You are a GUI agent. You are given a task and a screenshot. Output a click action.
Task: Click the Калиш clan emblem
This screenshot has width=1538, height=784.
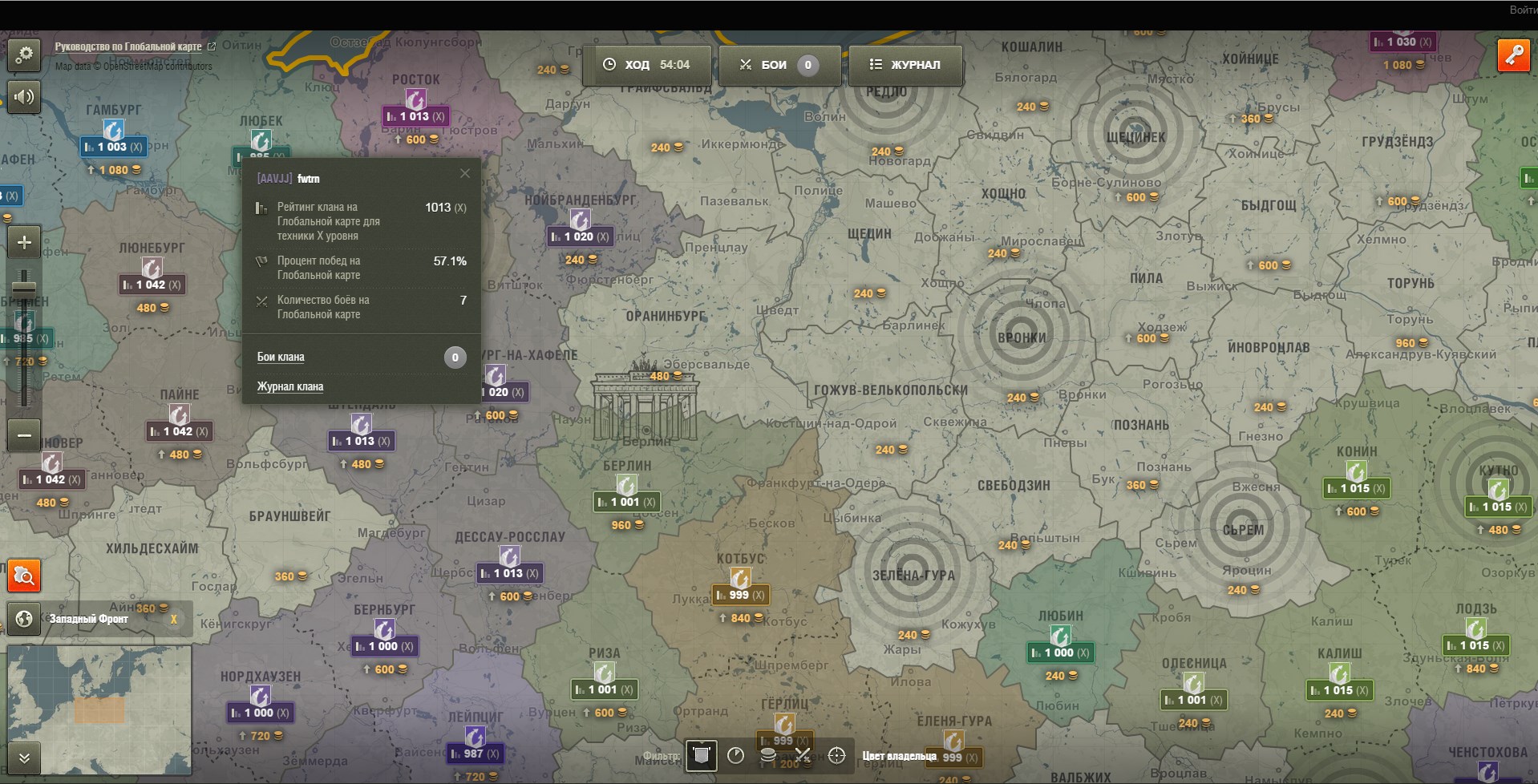[x=1339, y=673]
